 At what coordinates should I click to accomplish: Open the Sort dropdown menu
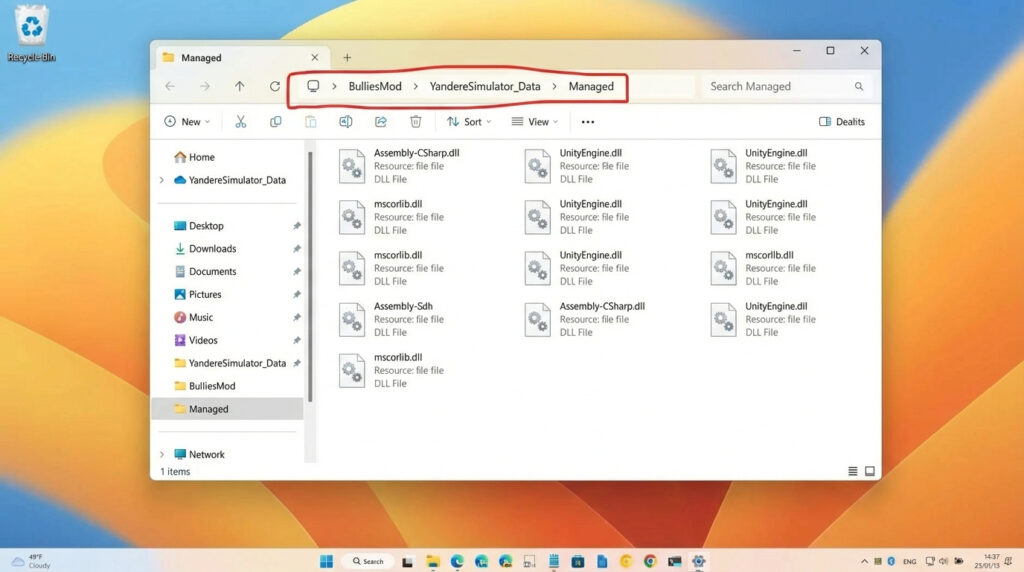coord(467,122)
